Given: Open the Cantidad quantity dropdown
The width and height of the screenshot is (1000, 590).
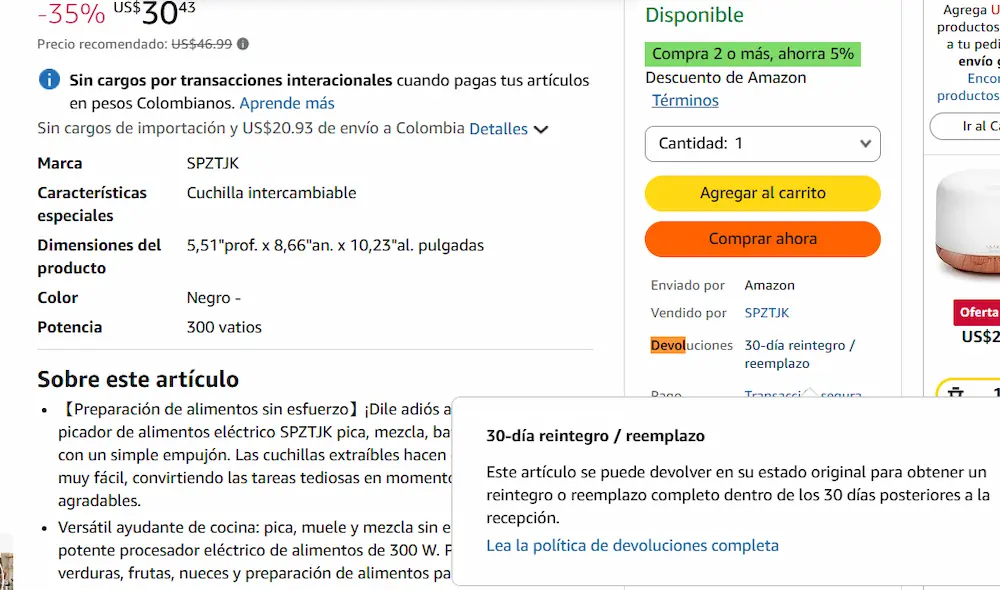Looking at the screenshot, I should click(762, 144).
